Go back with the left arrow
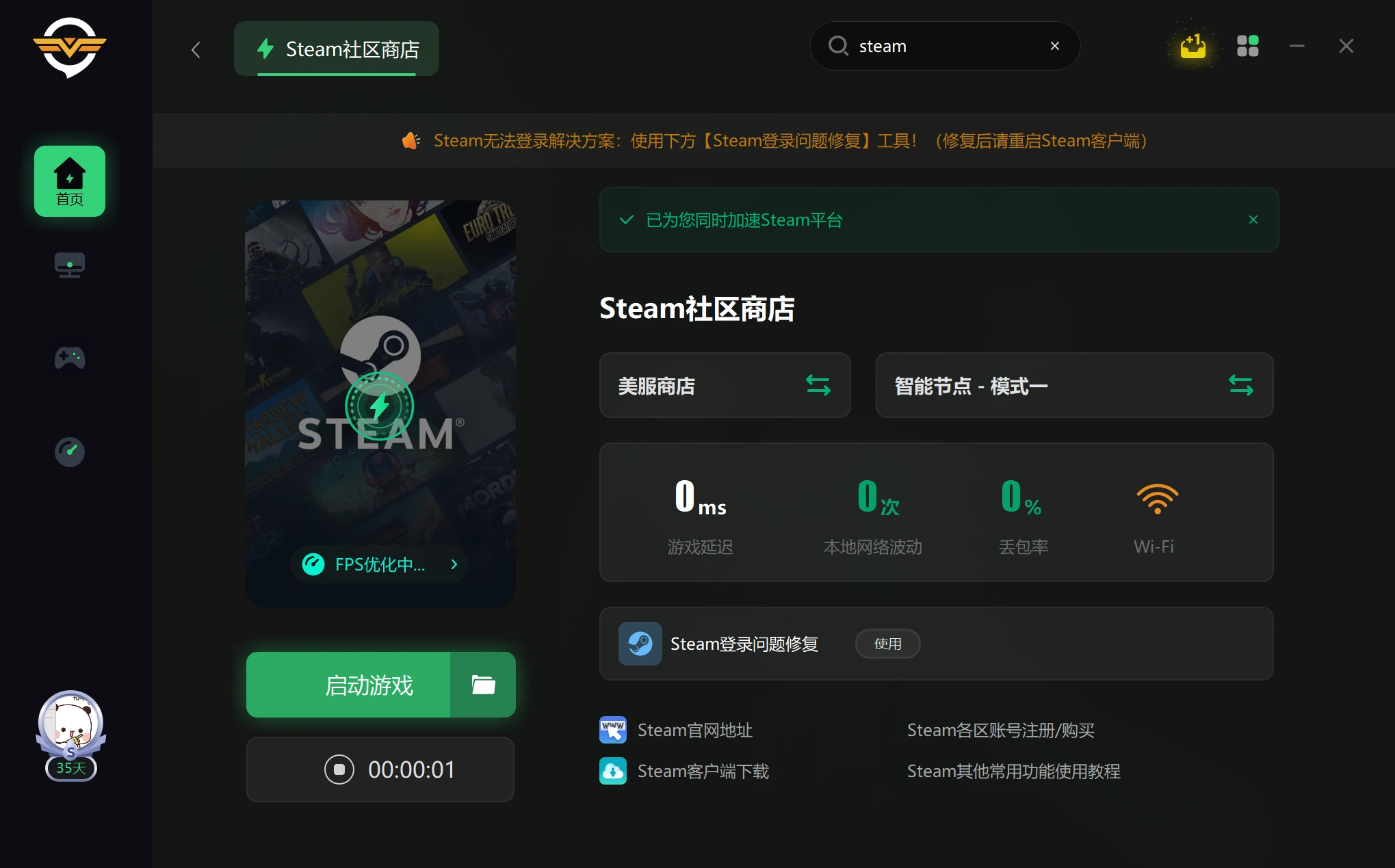 tap(196, 49)
